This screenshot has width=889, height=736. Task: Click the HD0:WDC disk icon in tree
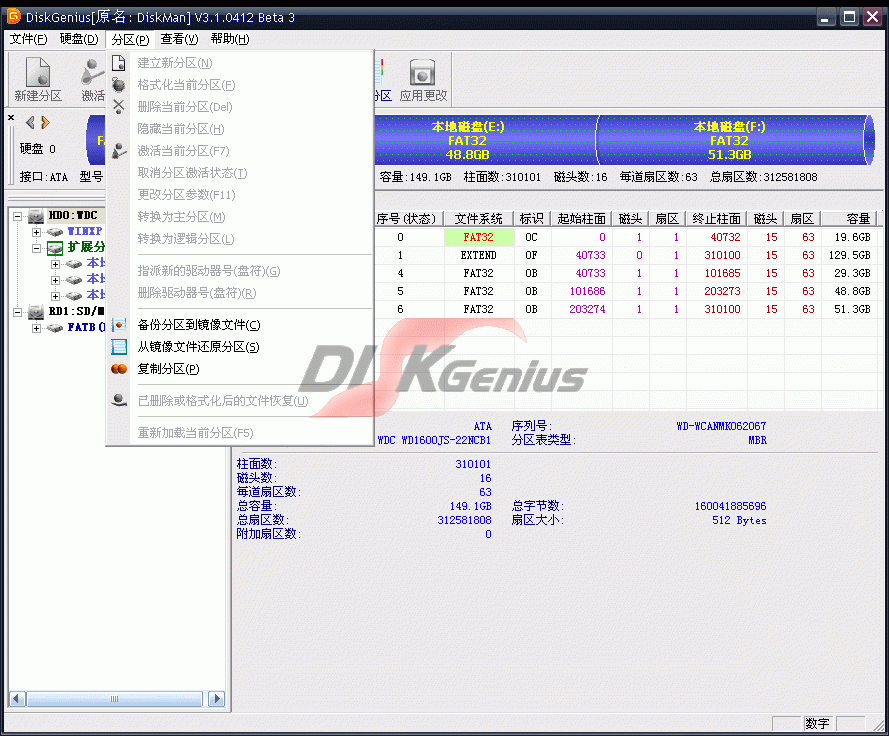click(36, 216)
